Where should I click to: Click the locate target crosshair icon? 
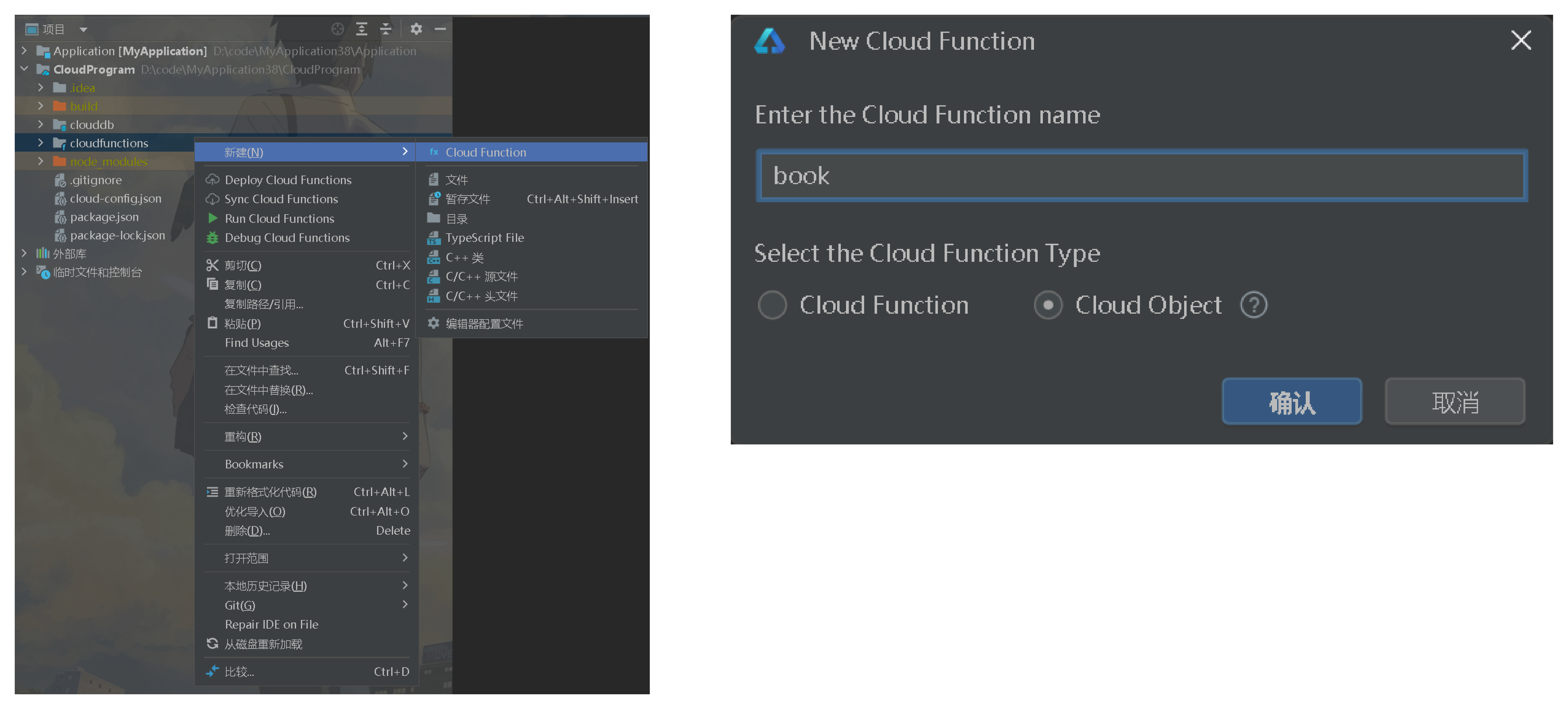coord(338,29)
